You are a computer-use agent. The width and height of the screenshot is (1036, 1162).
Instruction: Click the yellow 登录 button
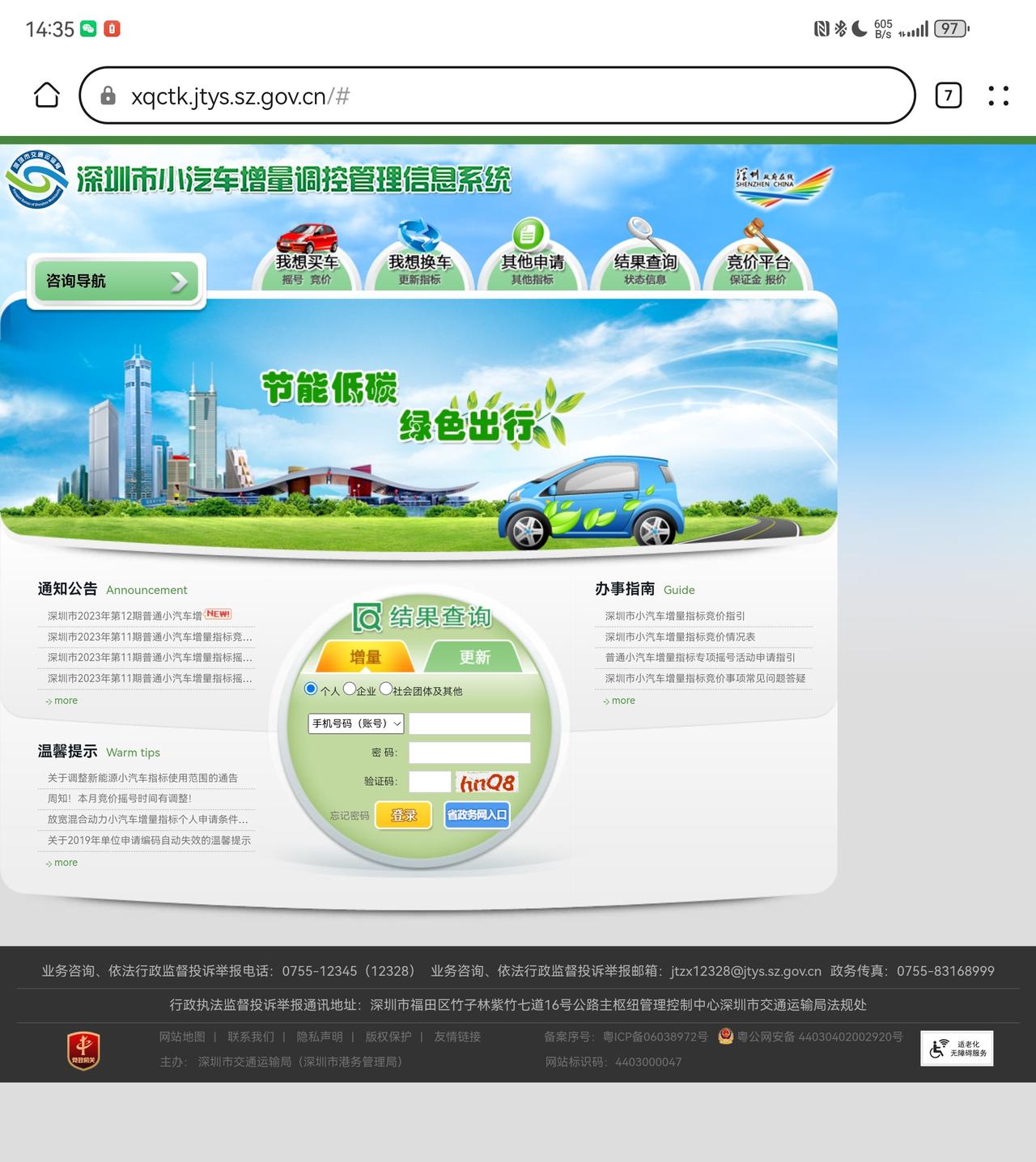click(403, 815)
